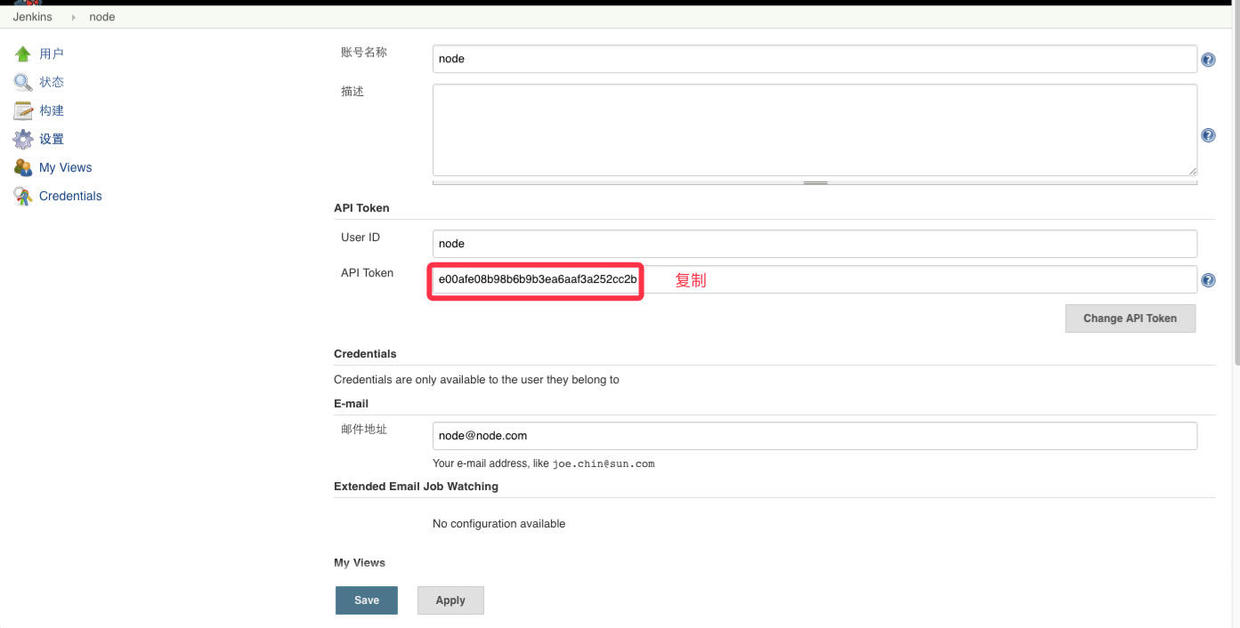This screenshot has width=1240, height=628.
Task: Focus the 账号名称 input field
Action: coord(814,59)
